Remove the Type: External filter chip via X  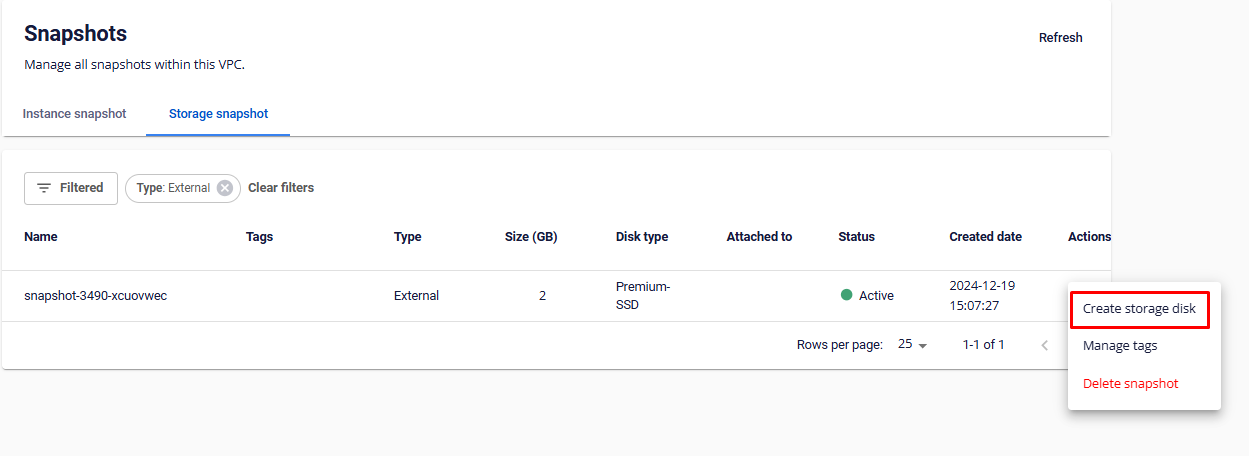point(225,188)
